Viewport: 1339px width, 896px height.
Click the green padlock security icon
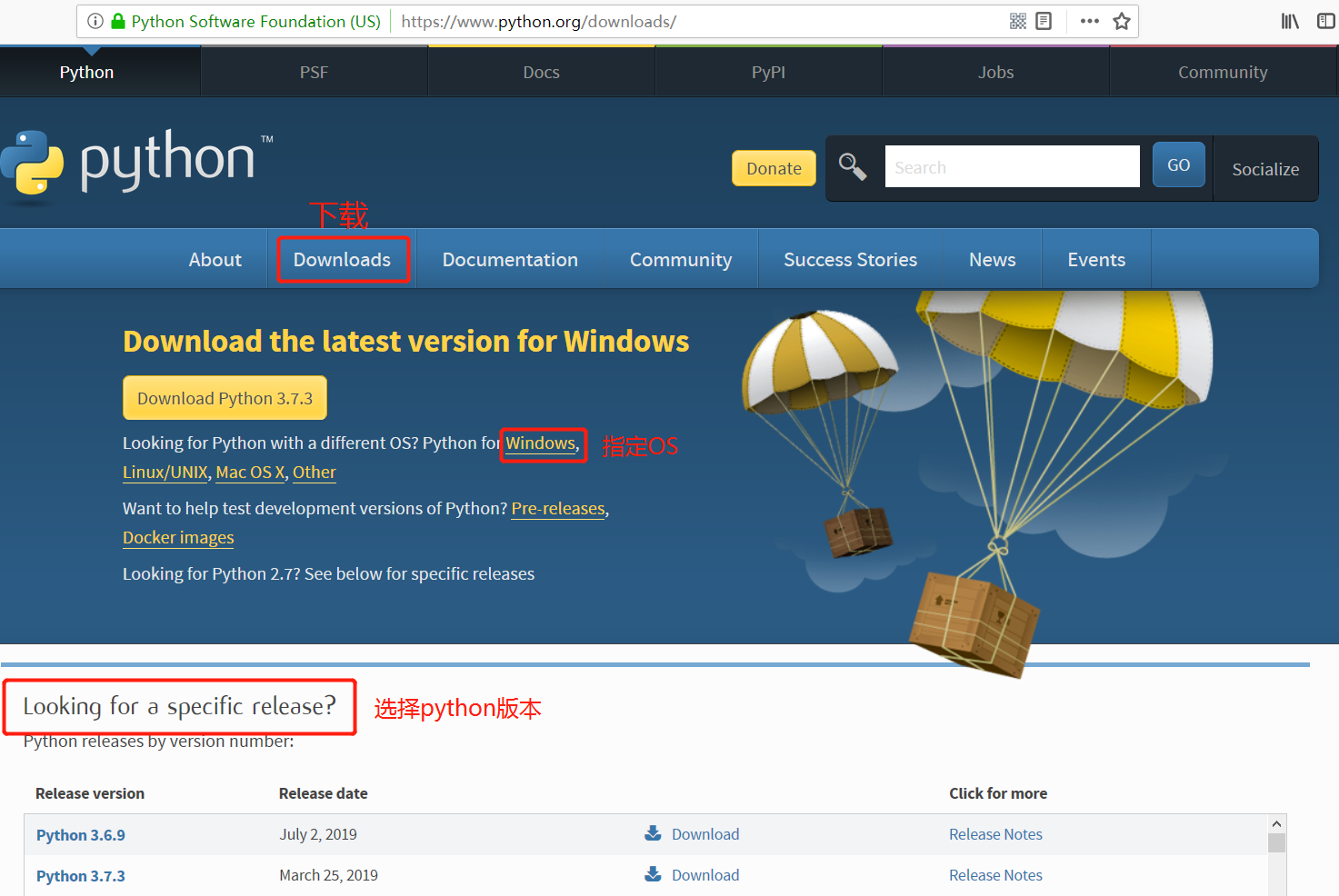coord(118,21)
